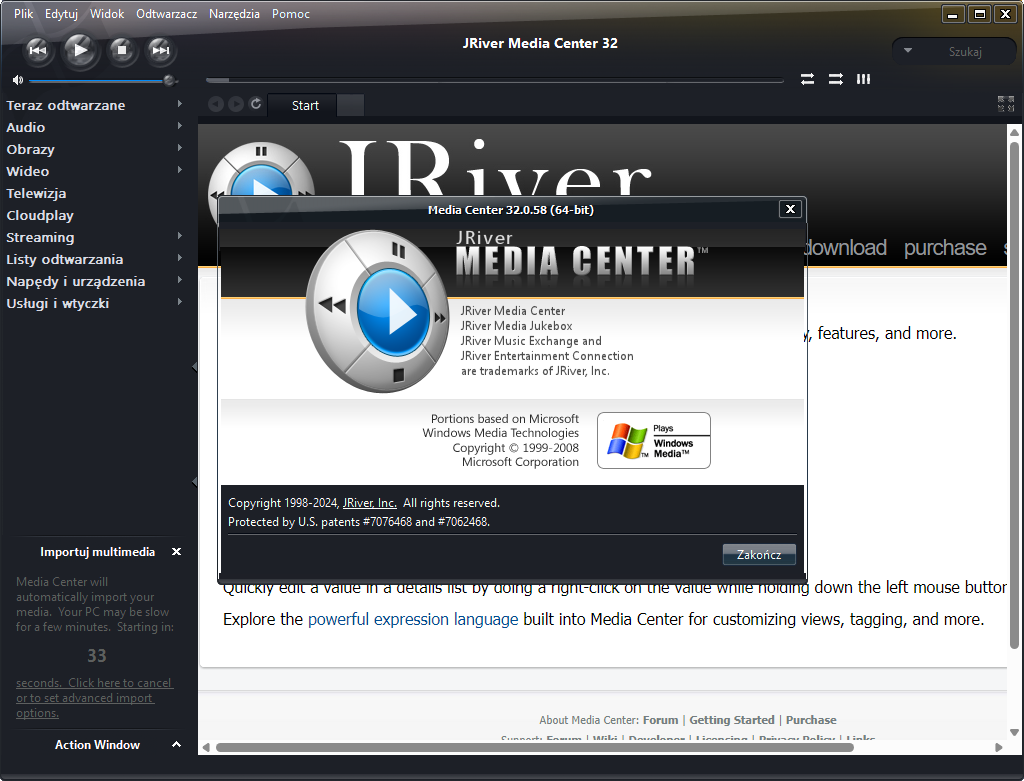Screen dimensions: 1024x781
Task: Go forward with the browser forward arrow
Action: point(236,104)
